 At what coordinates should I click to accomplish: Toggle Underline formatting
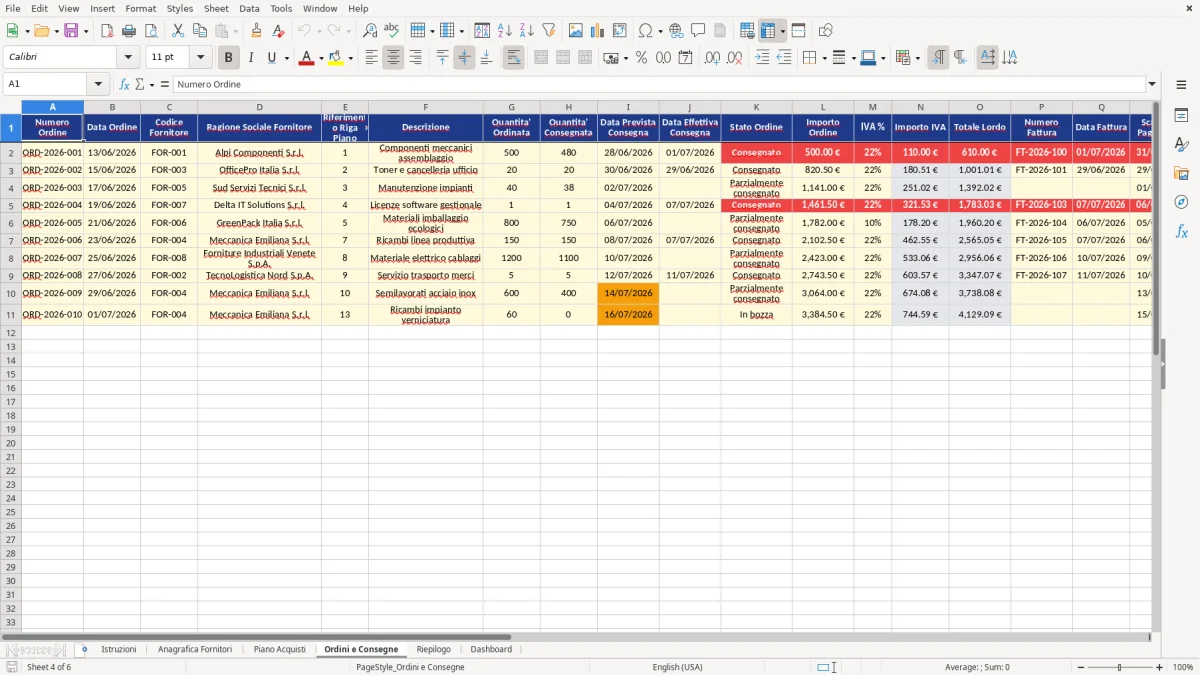[x=271, y=58]
